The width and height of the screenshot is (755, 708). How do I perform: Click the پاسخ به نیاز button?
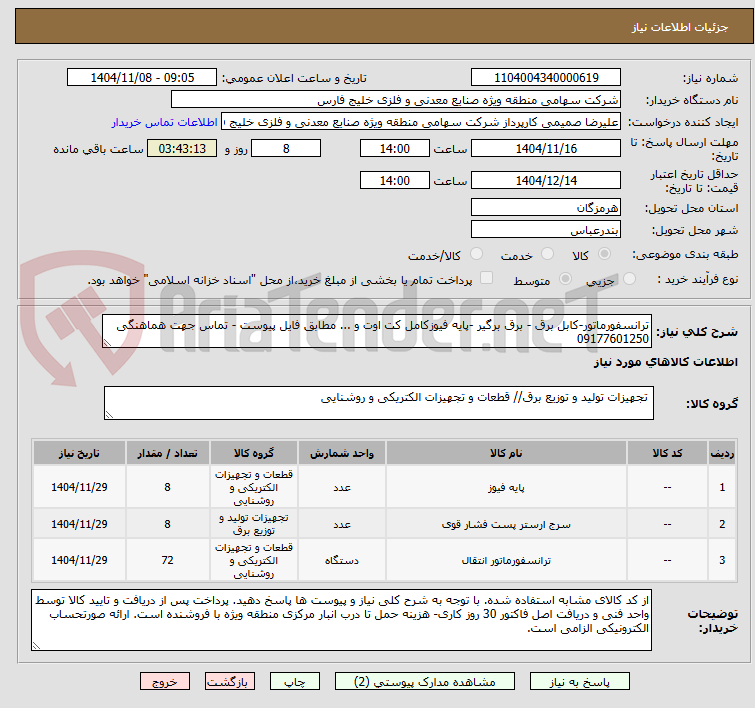[x=579, y=682]
